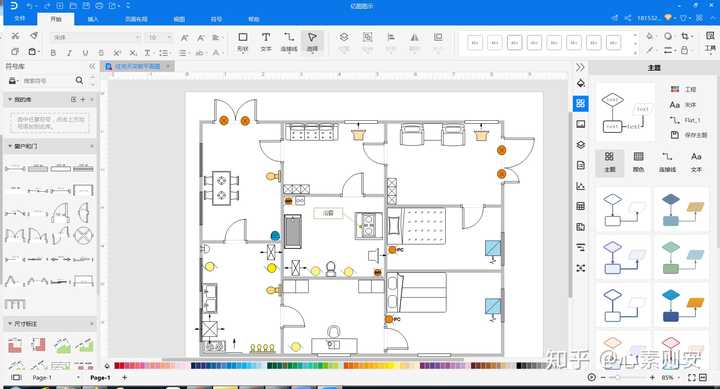Toggle subscript formatting

[x=133, y=53]
